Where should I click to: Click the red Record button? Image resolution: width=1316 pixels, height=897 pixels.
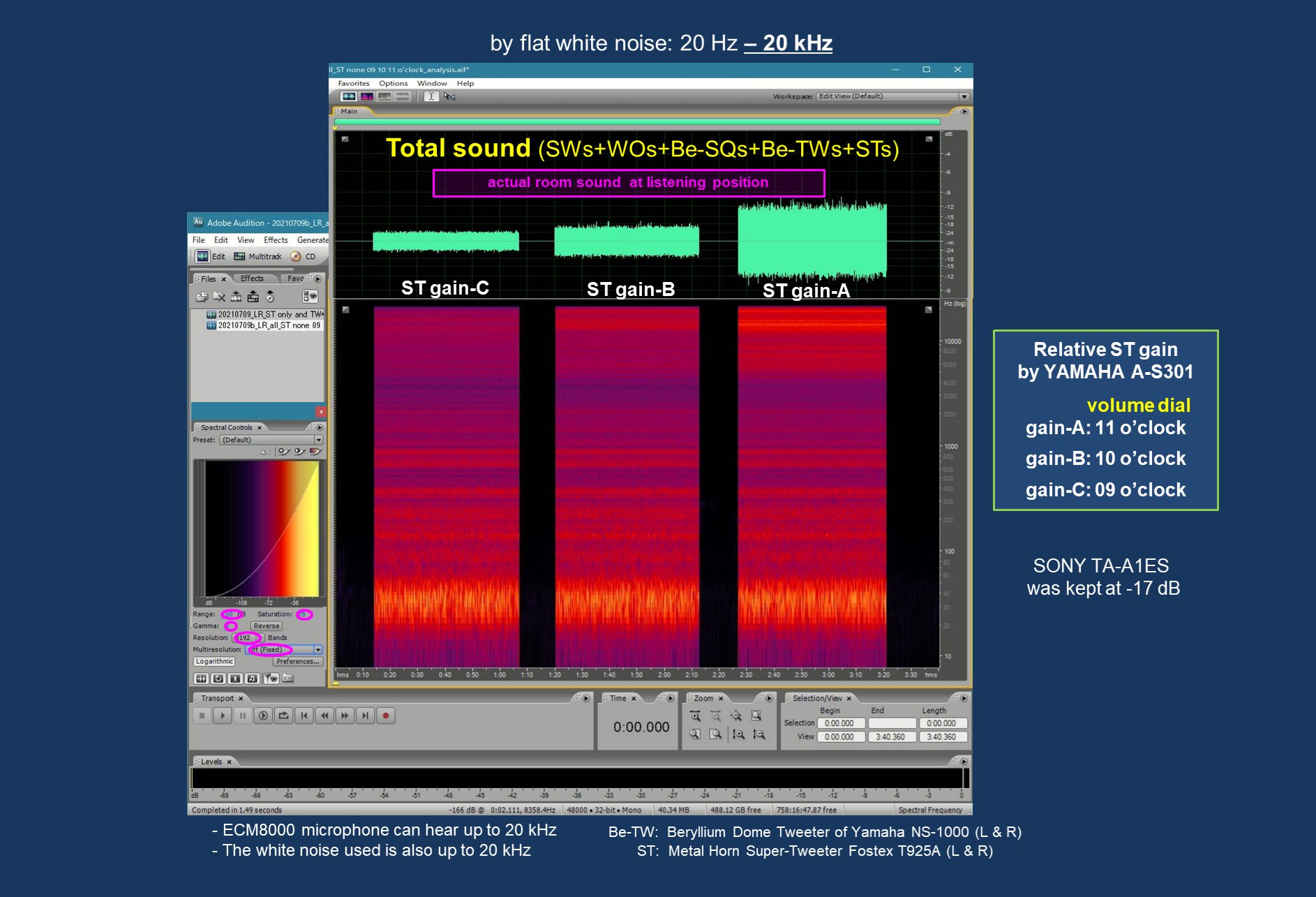click(x=386, y=716)
